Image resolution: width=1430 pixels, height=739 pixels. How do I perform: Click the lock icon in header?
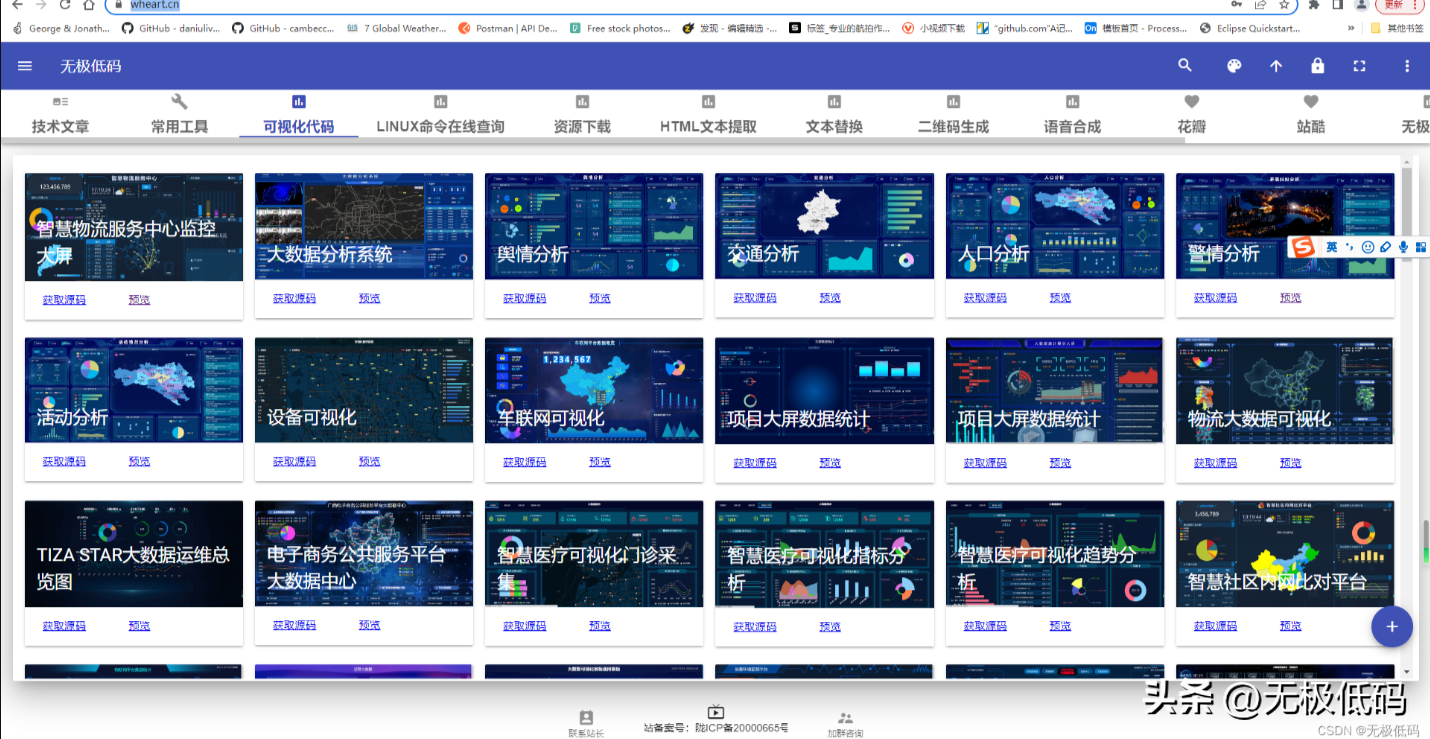coord(1318,66)
